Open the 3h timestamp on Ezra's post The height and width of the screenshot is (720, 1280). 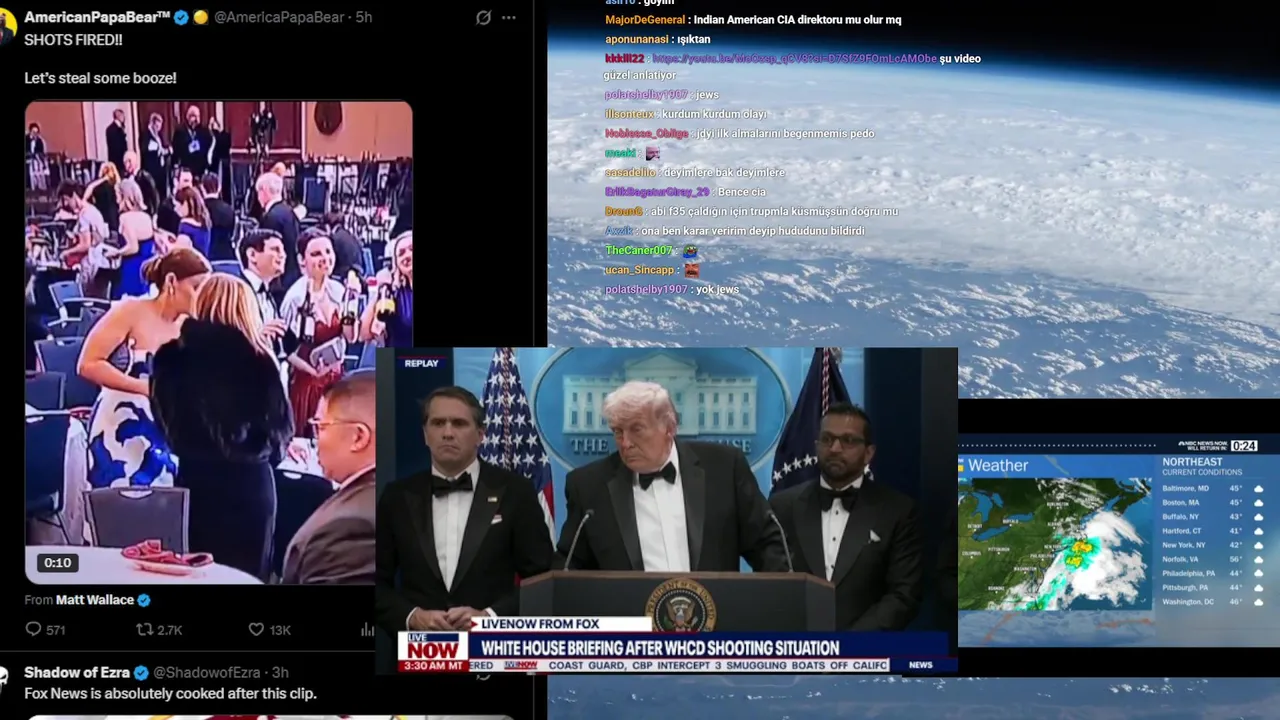[x=280, y=673]
